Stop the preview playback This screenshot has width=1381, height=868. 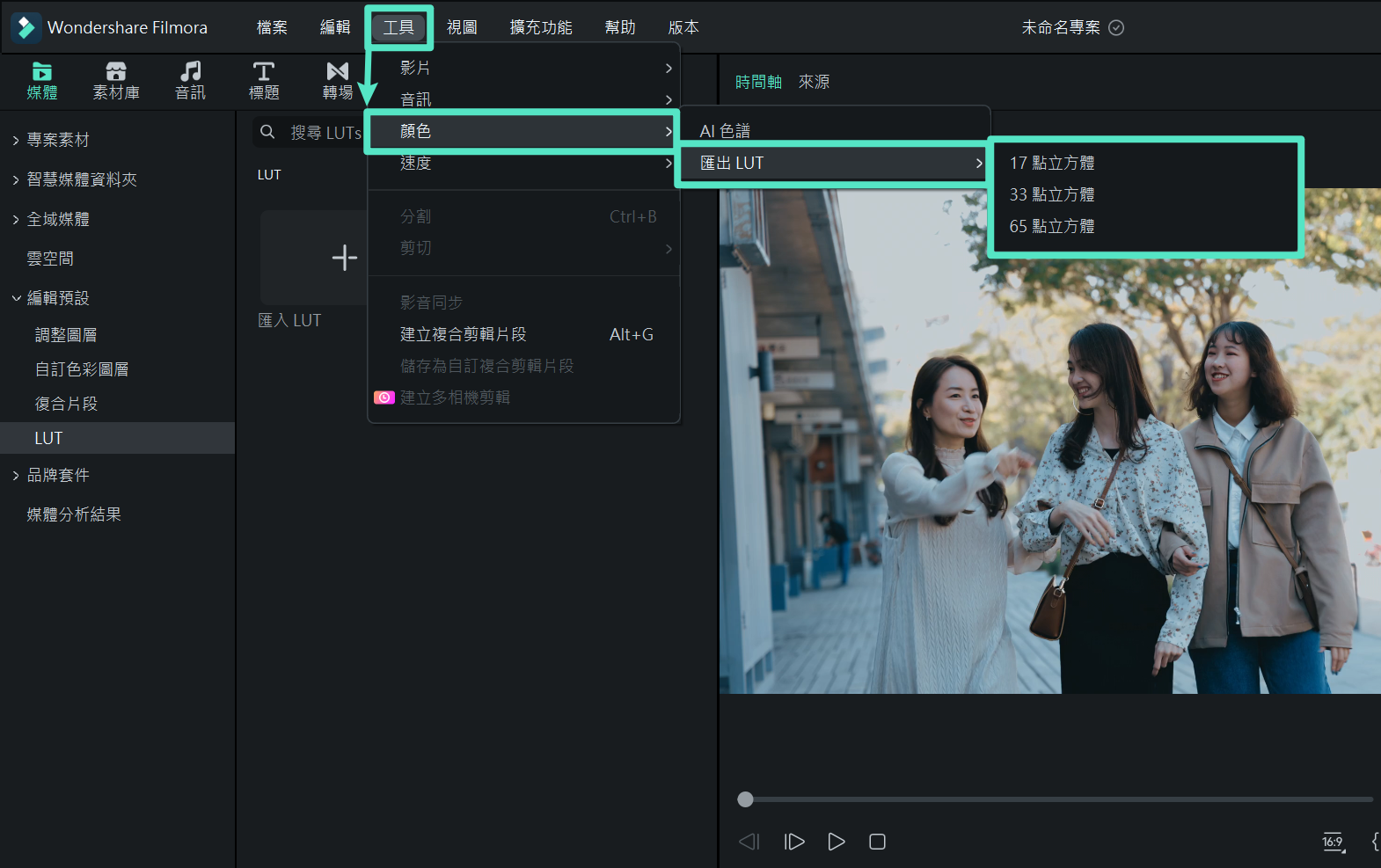pos(877,842)
